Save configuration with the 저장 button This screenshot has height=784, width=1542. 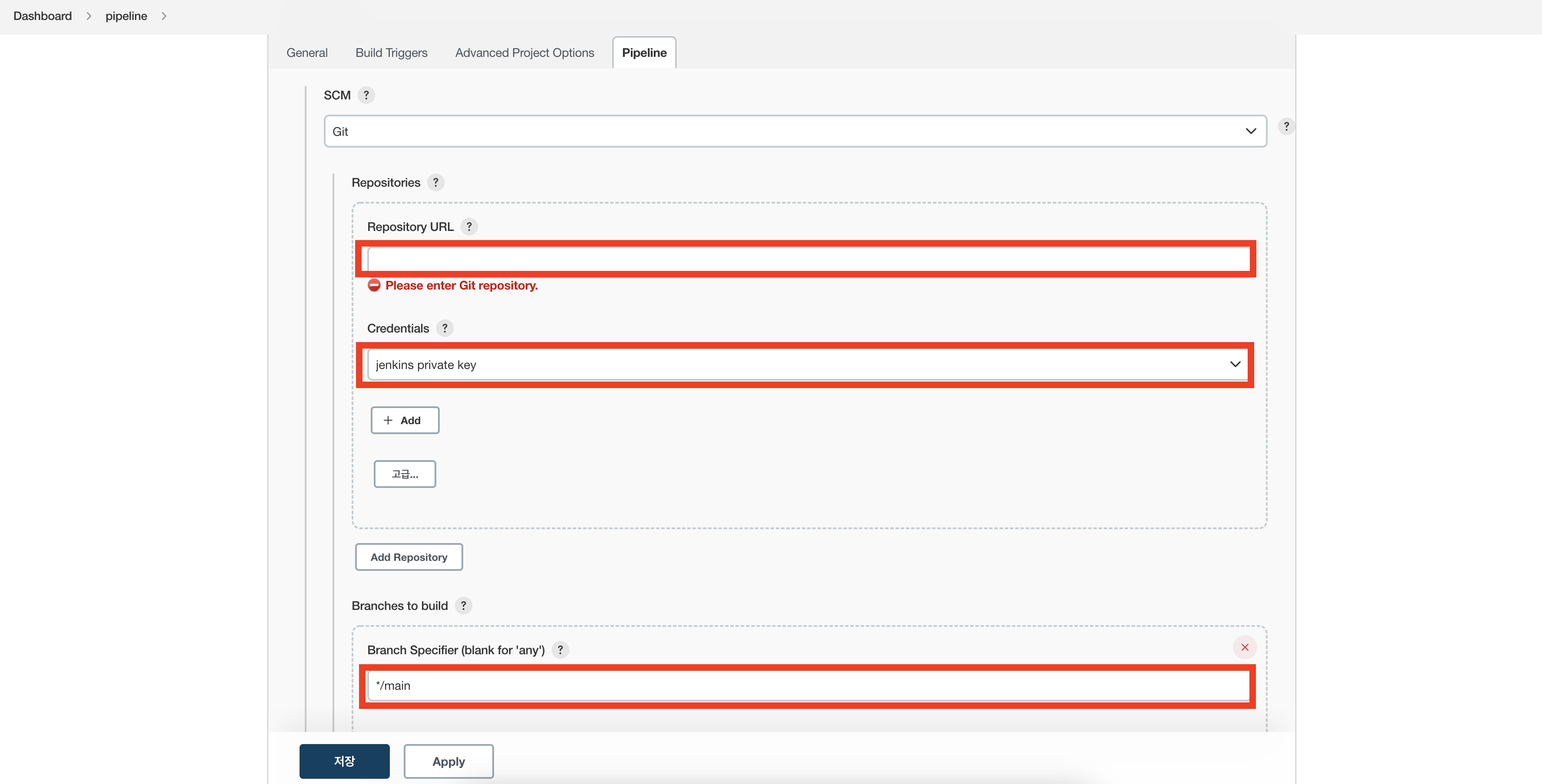click(344, 761)
